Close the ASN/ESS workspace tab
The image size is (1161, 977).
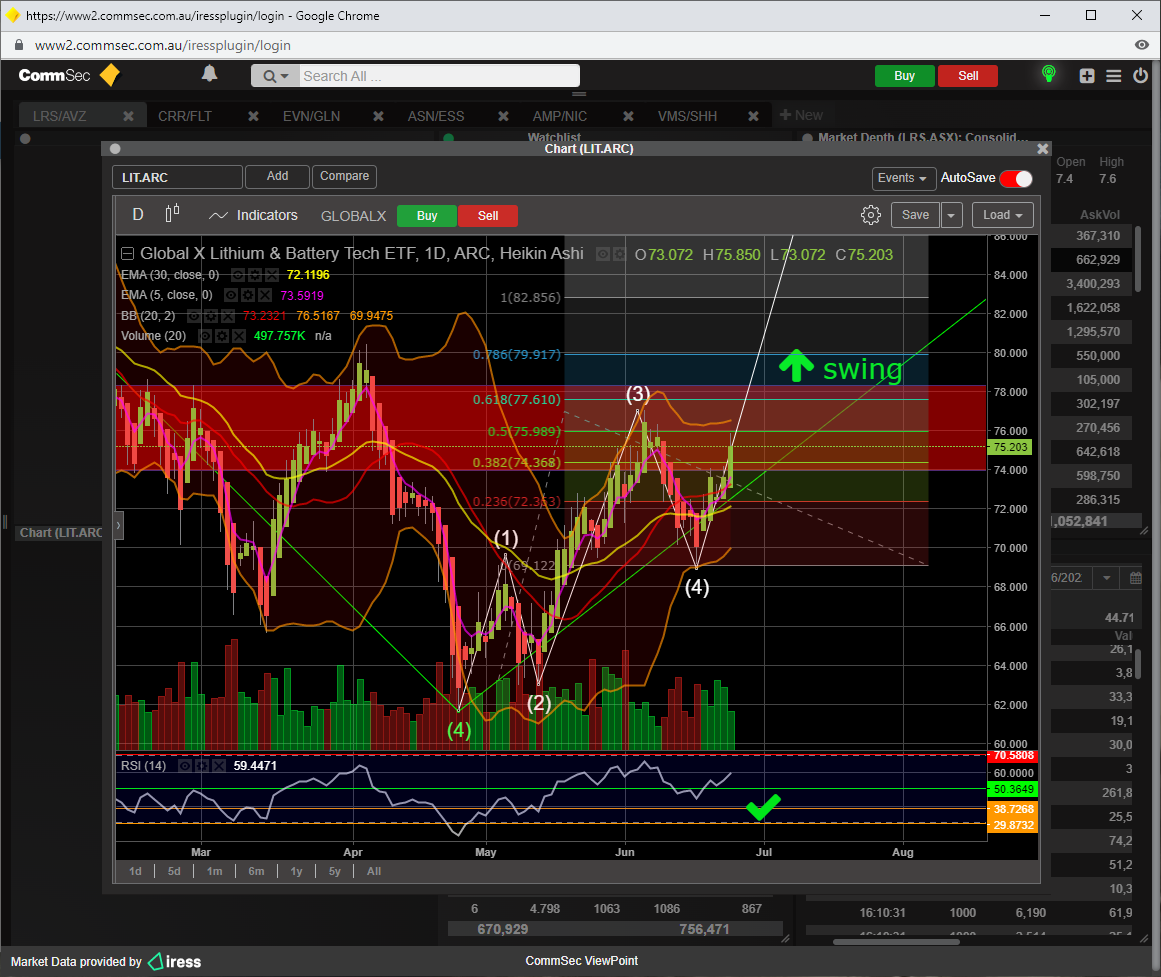[503, 116]
